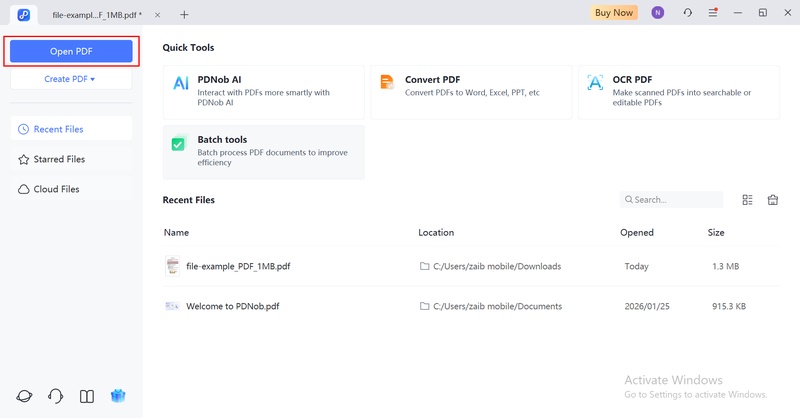Click the purple N profile avatar

[x=657, y=13]
